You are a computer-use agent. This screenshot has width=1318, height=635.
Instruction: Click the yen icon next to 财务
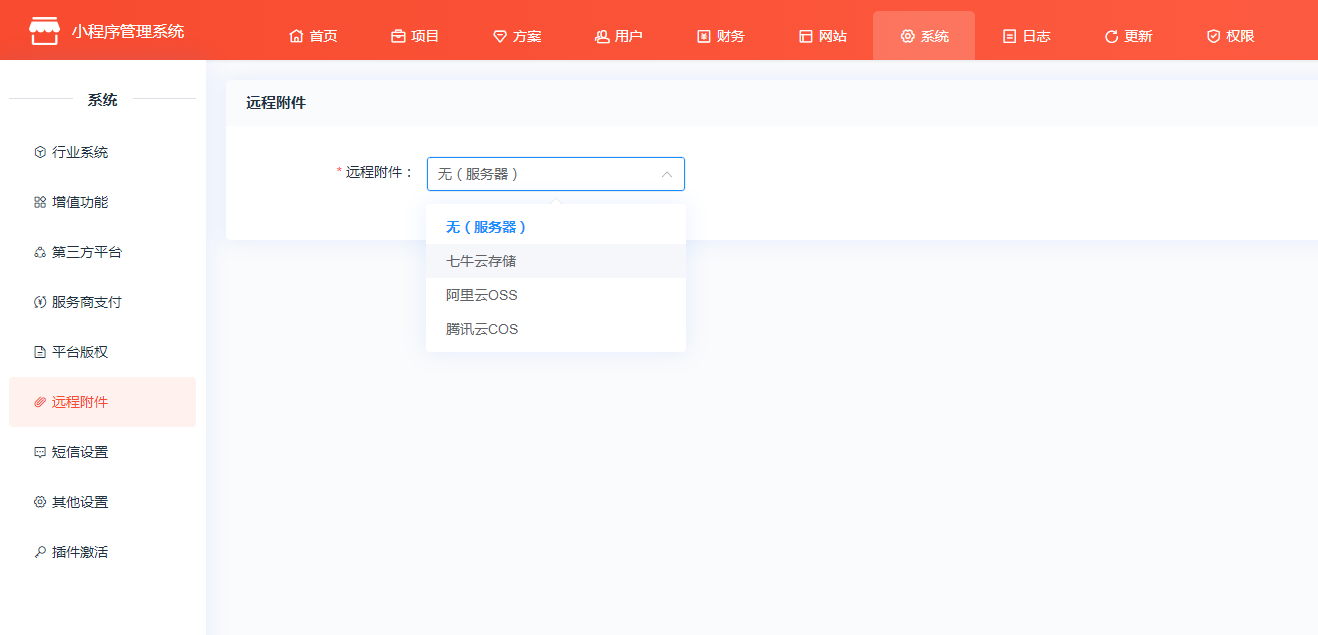704,36
